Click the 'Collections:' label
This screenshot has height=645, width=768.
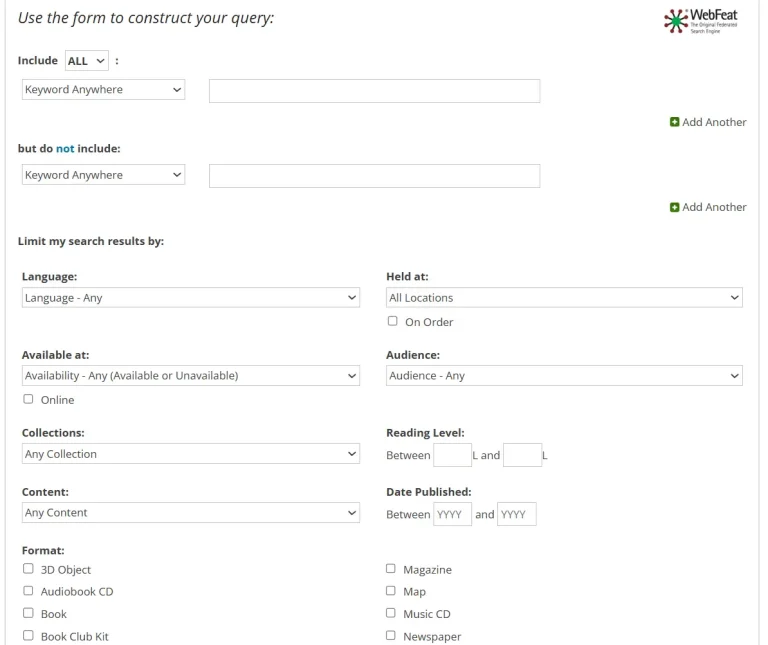pyautogui.click(x=53, y=433)
